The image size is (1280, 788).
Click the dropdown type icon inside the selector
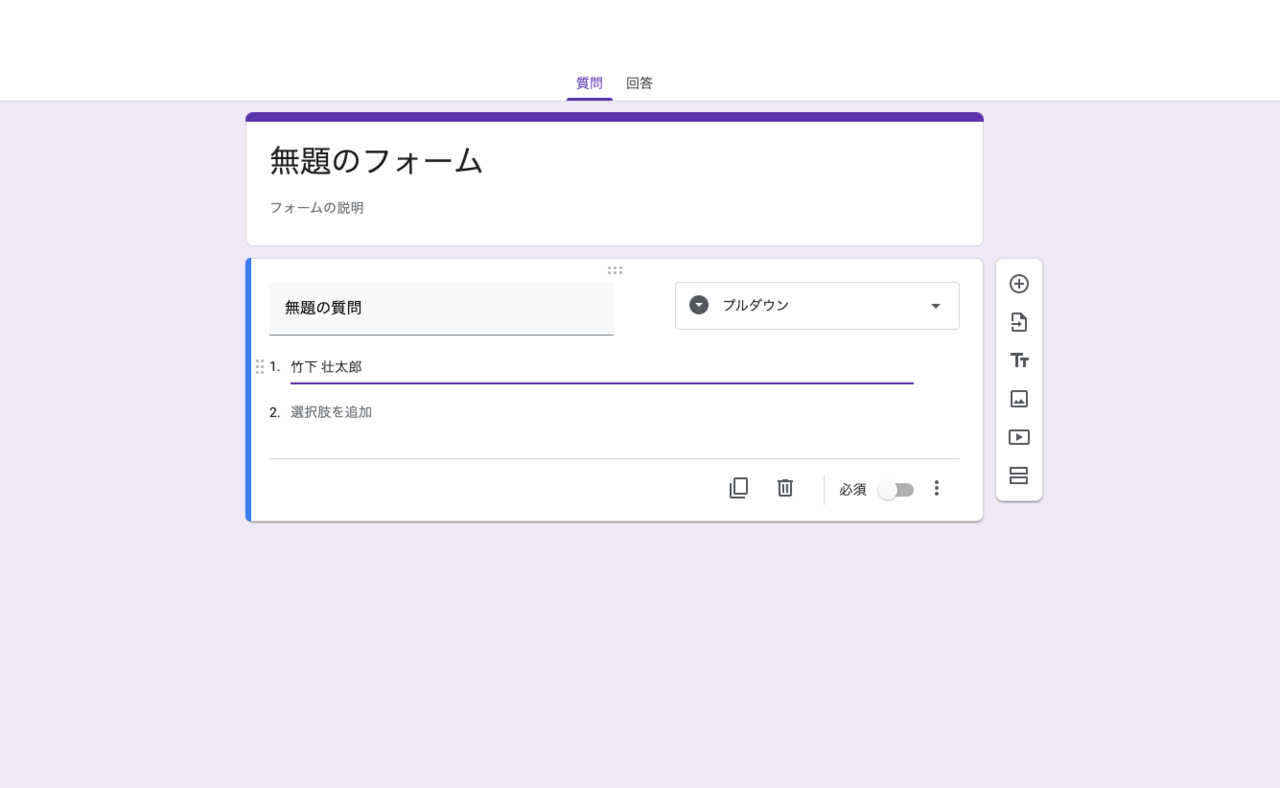click(697, 304)
